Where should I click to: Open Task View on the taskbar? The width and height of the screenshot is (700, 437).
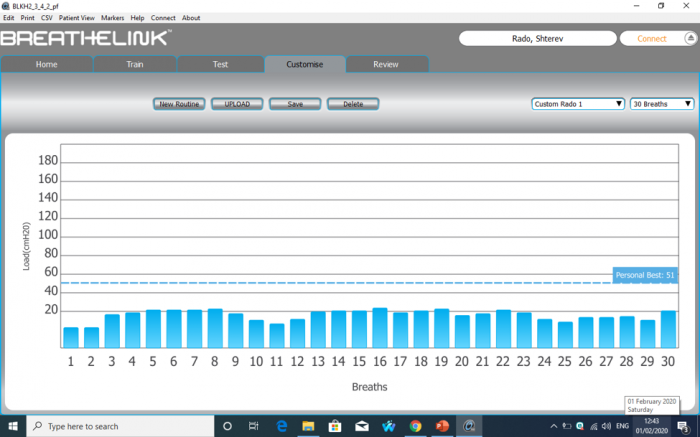point(254,426)
